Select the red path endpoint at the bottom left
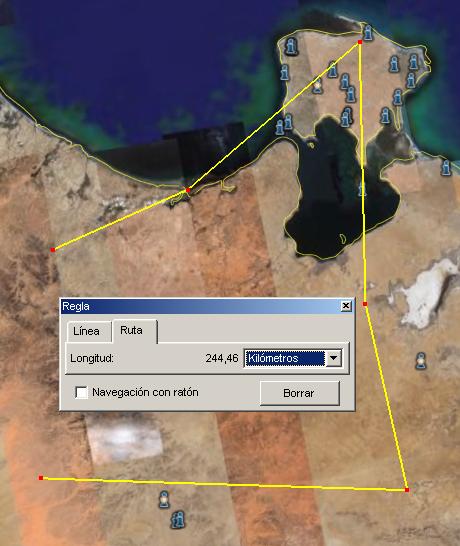This screenshot has width=460, height=546. tap(41, 478)
